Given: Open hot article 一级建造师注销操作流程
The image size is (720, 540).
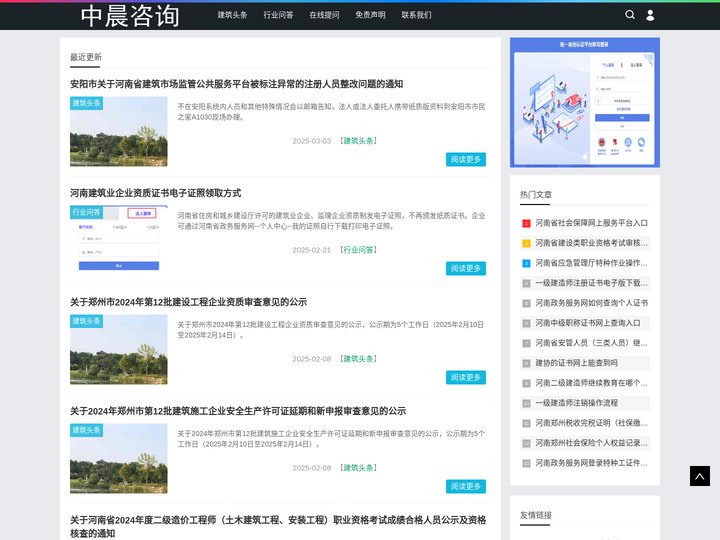Looking at the screenshot, I should pyautogui.click(x=576, y=403).
